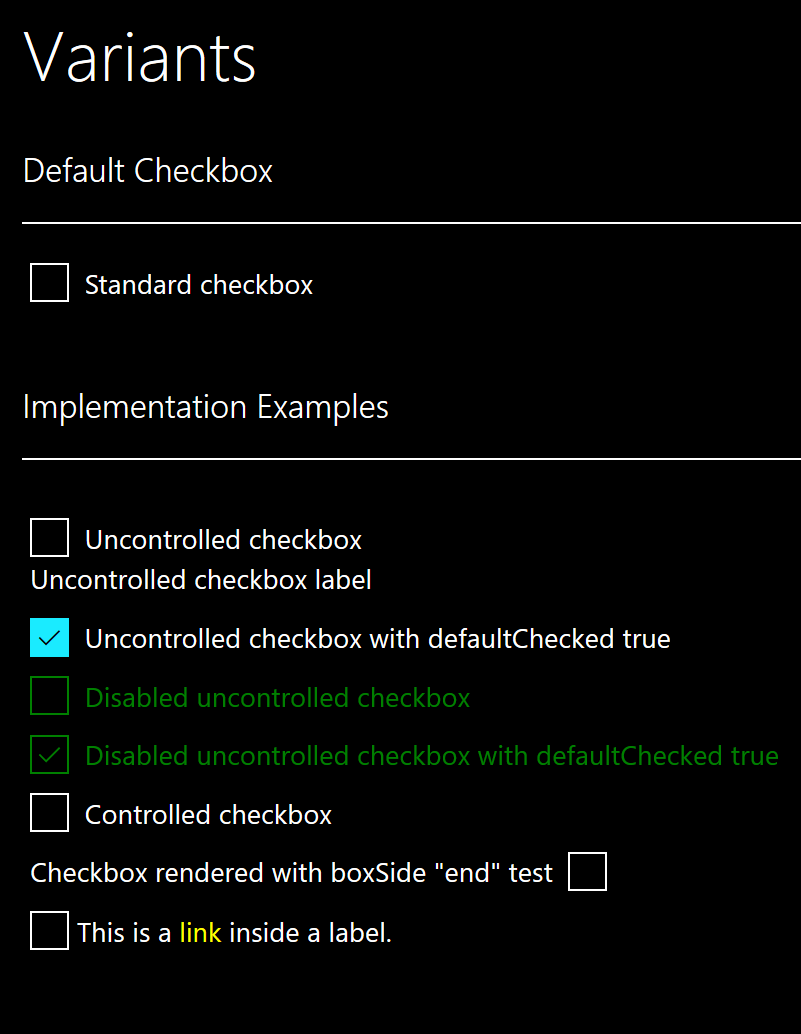The height and width of the screenshot is (1034, 801).
Task: Click the Controlled checkbox label text
Action: click(208, 815)
